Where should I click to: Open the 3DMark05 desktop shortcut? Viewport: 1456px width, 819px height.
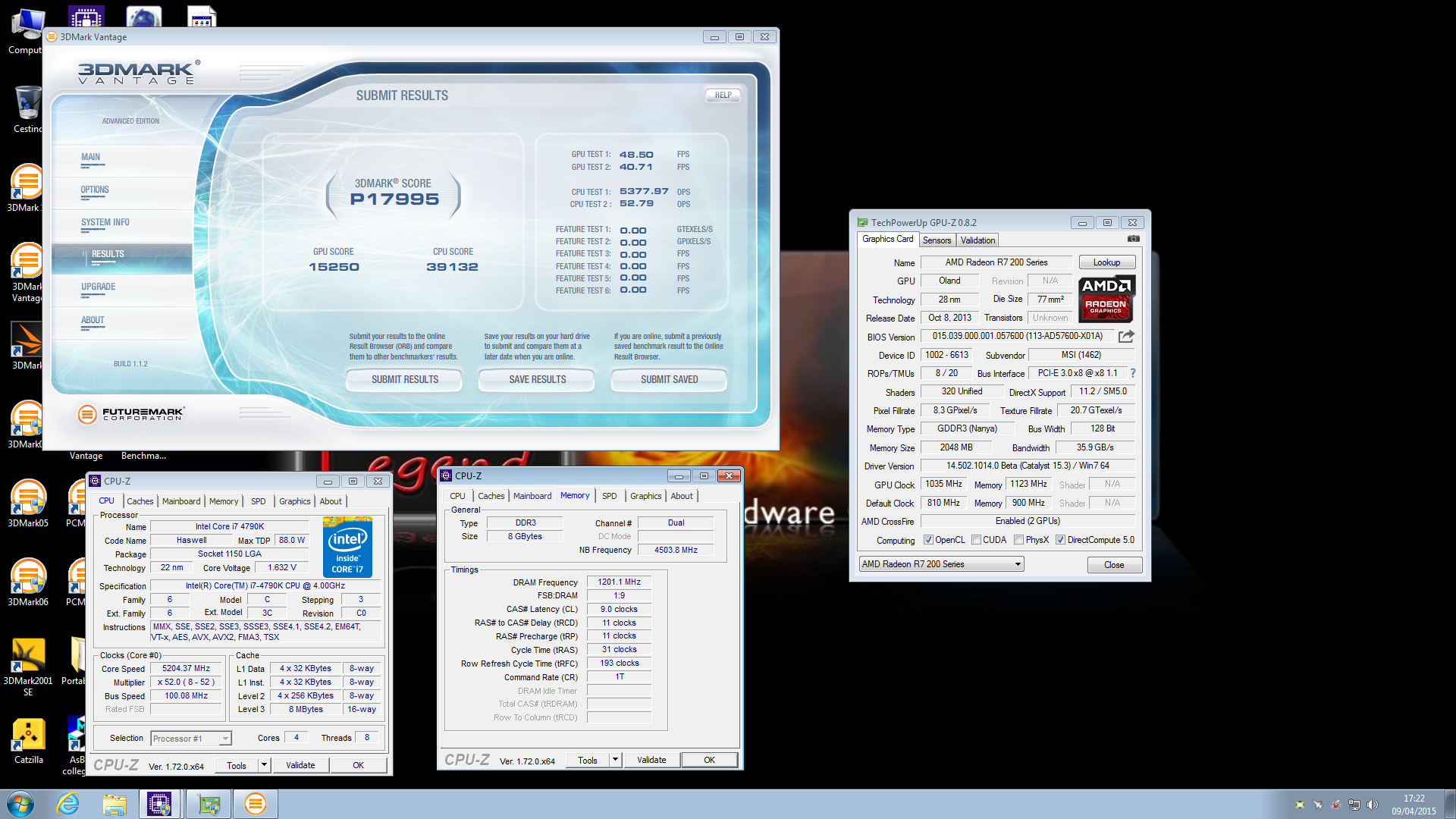(x=28, y=503)
